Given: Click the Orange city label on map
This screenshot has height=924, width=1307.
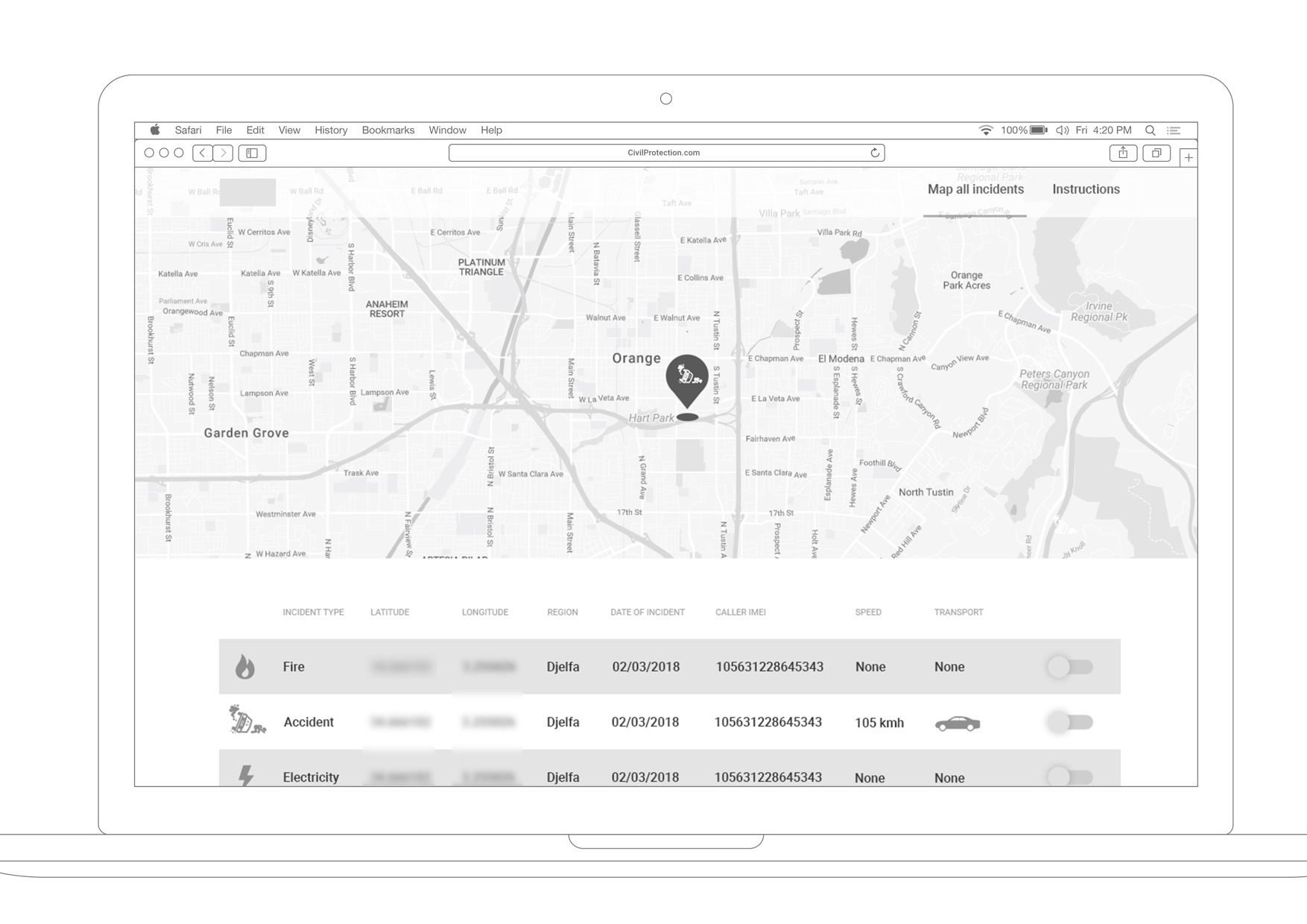Looking at the screenshot, I should pos(636,358).
